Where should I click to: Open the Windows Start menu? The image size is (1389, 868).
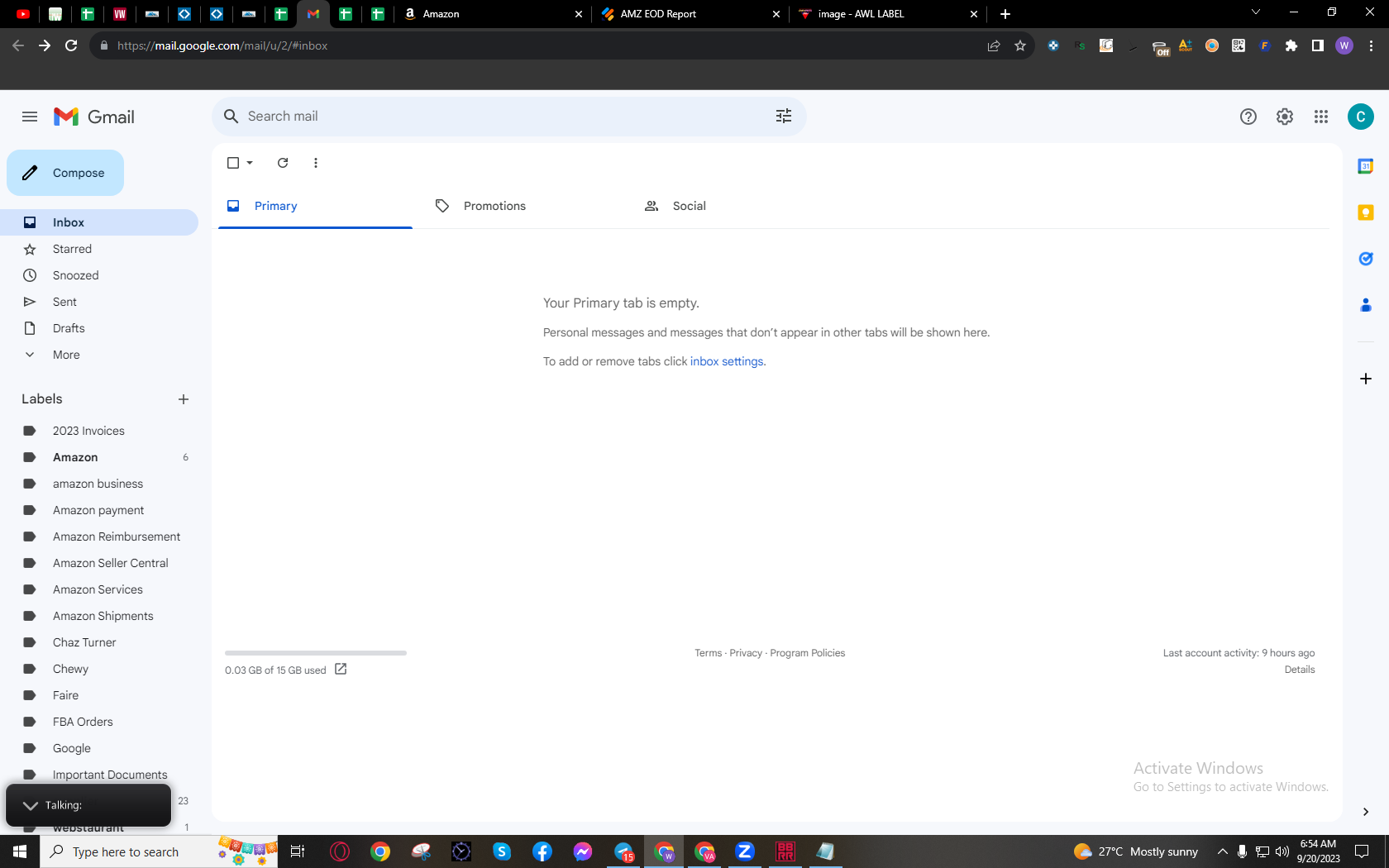click(x=20, y=851)
